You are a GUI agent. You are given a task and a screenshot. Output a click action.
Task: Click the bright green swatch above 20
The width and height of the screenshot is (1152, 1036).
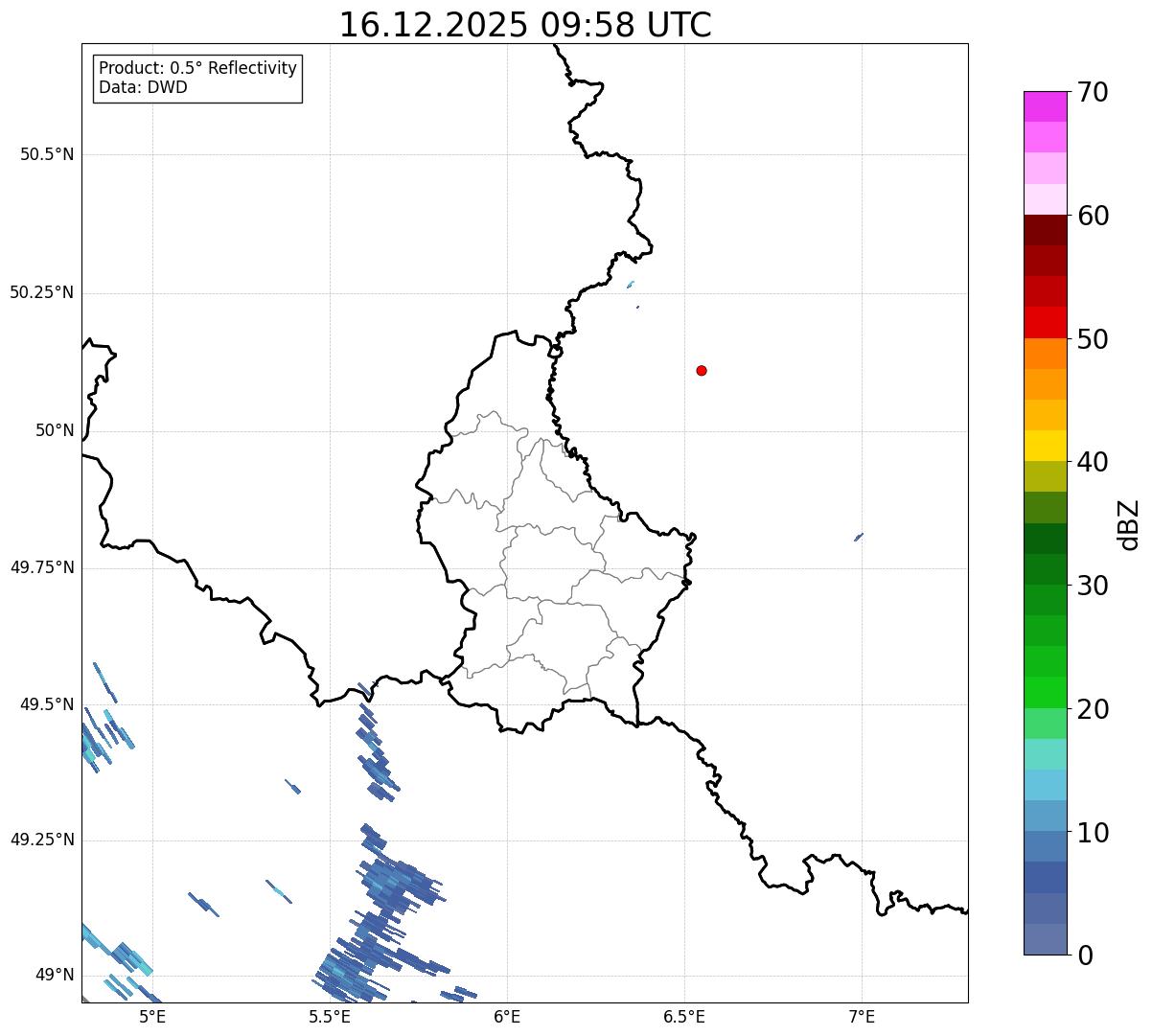(1045, 693)
